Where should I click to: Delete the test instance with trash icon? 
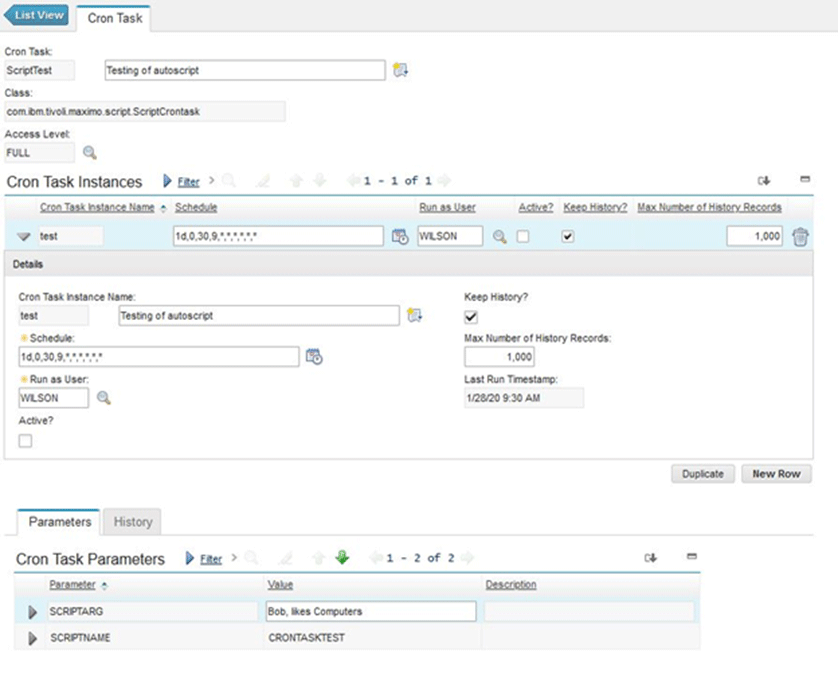click(x=800, y=237)
